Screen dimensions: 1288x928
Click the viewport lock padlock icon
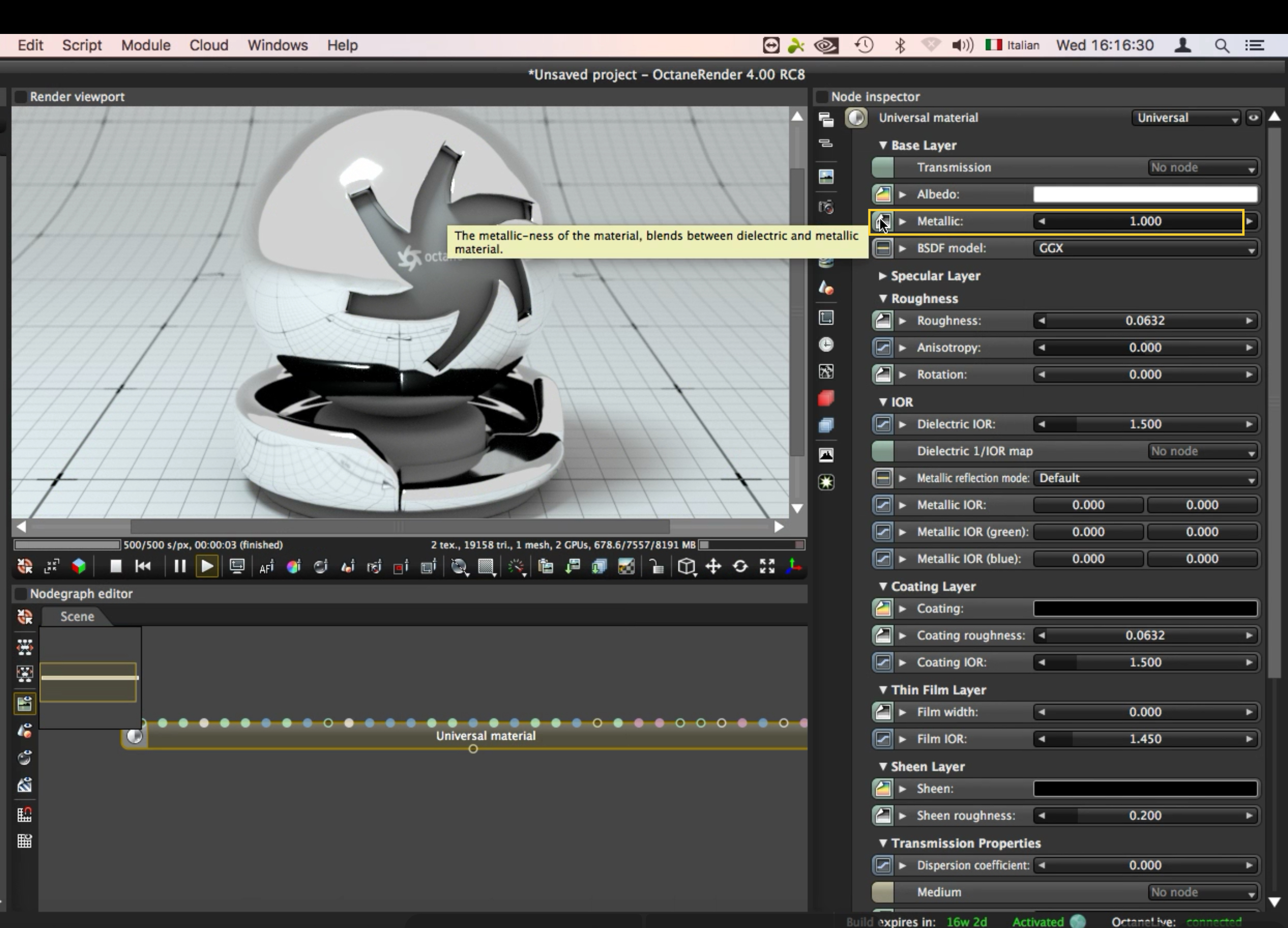tap(657, 566)
